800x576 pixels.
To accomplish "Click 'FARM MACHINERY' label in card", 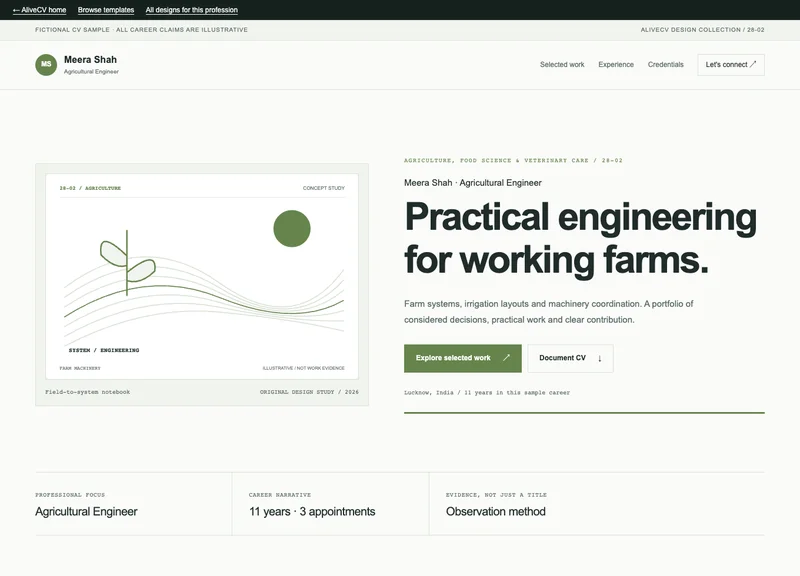I will (80, 368).
